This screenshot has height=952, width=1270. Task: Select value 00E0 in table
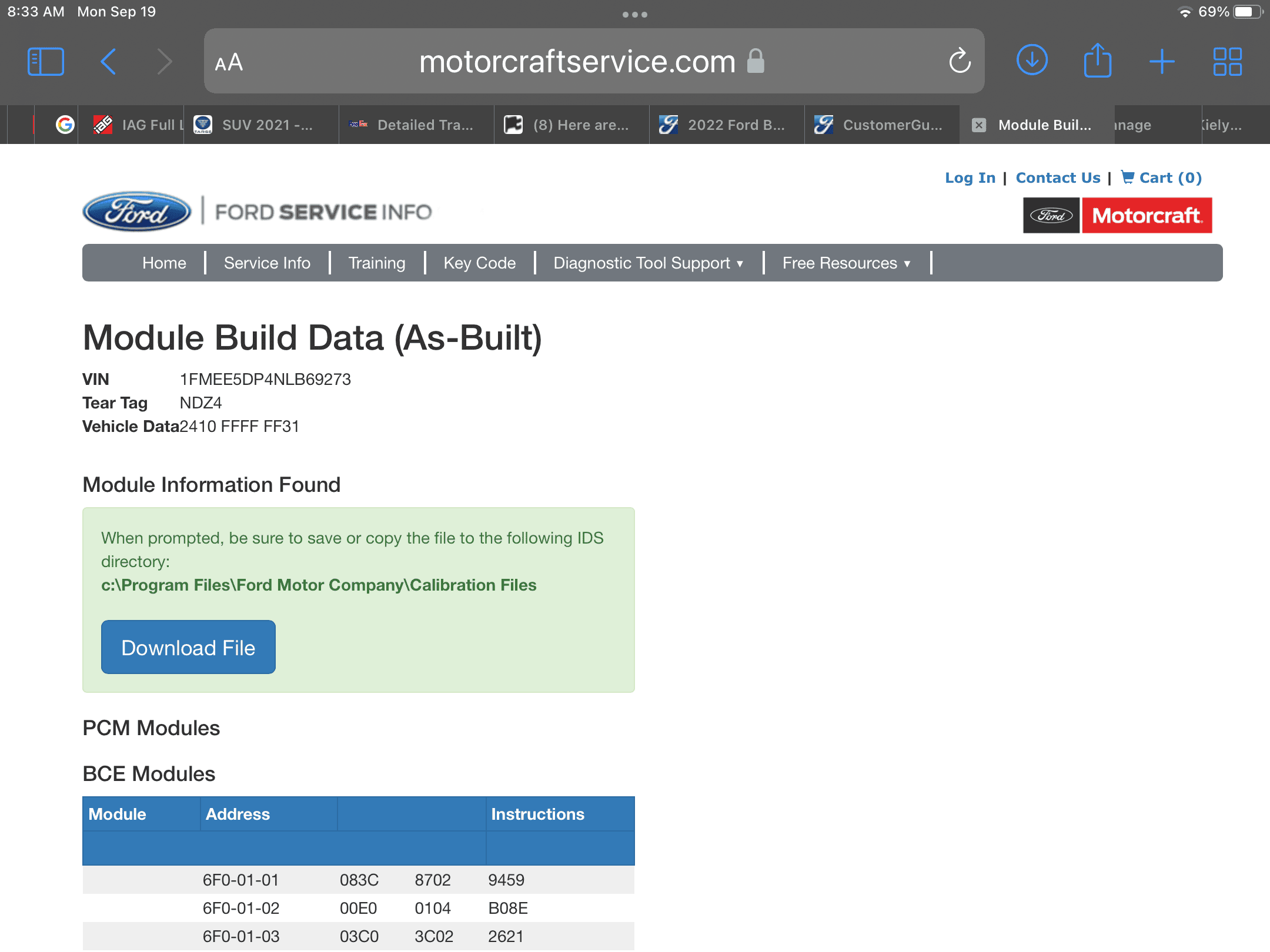pos(358,908)
